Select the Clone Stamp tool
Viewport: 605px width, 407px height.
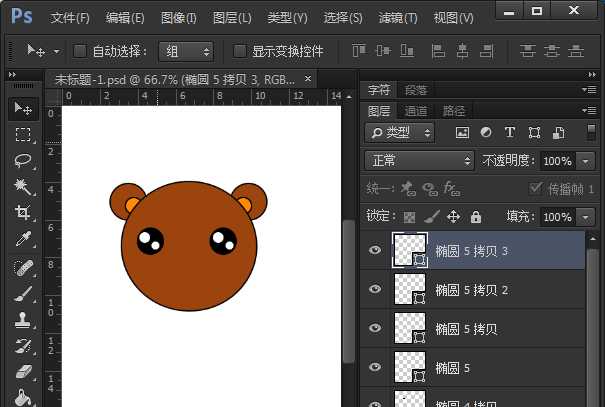[23, 320]
